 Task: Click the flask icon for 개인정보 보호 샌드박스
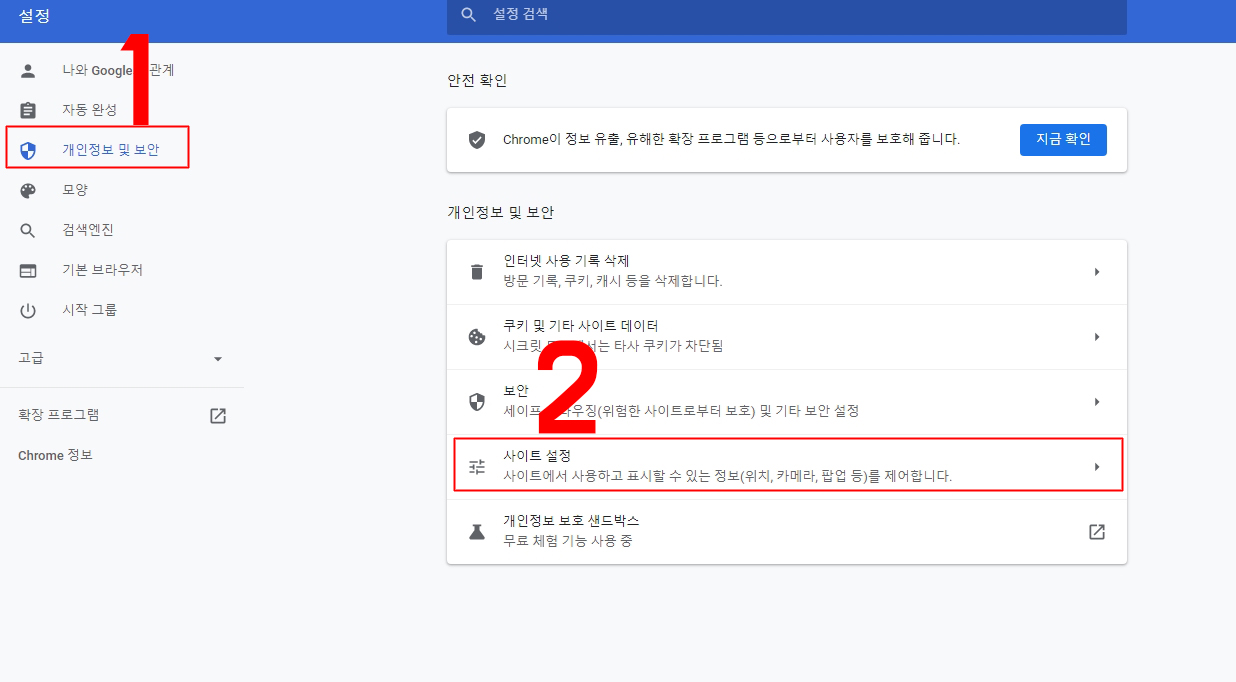(x=477, y=532)
